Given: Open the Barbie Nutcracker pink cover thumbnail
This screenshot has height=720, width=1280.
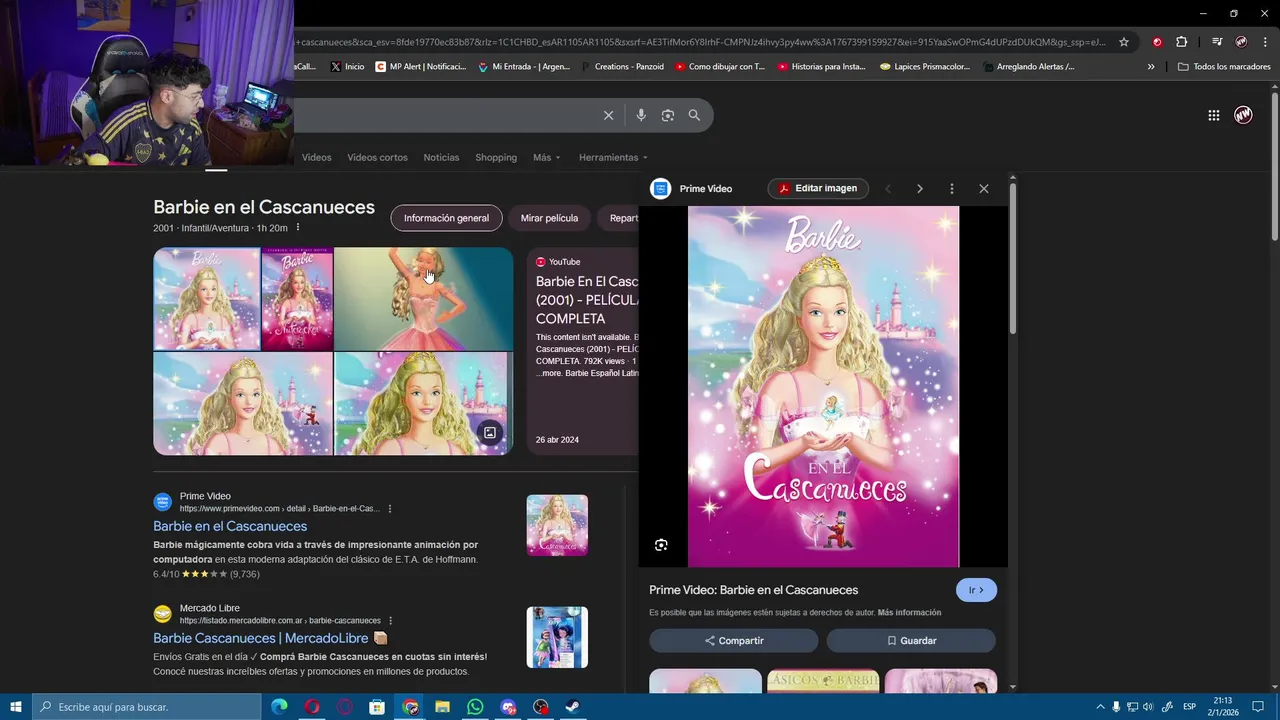Looking at the screenshot, I should coord(297,299).
